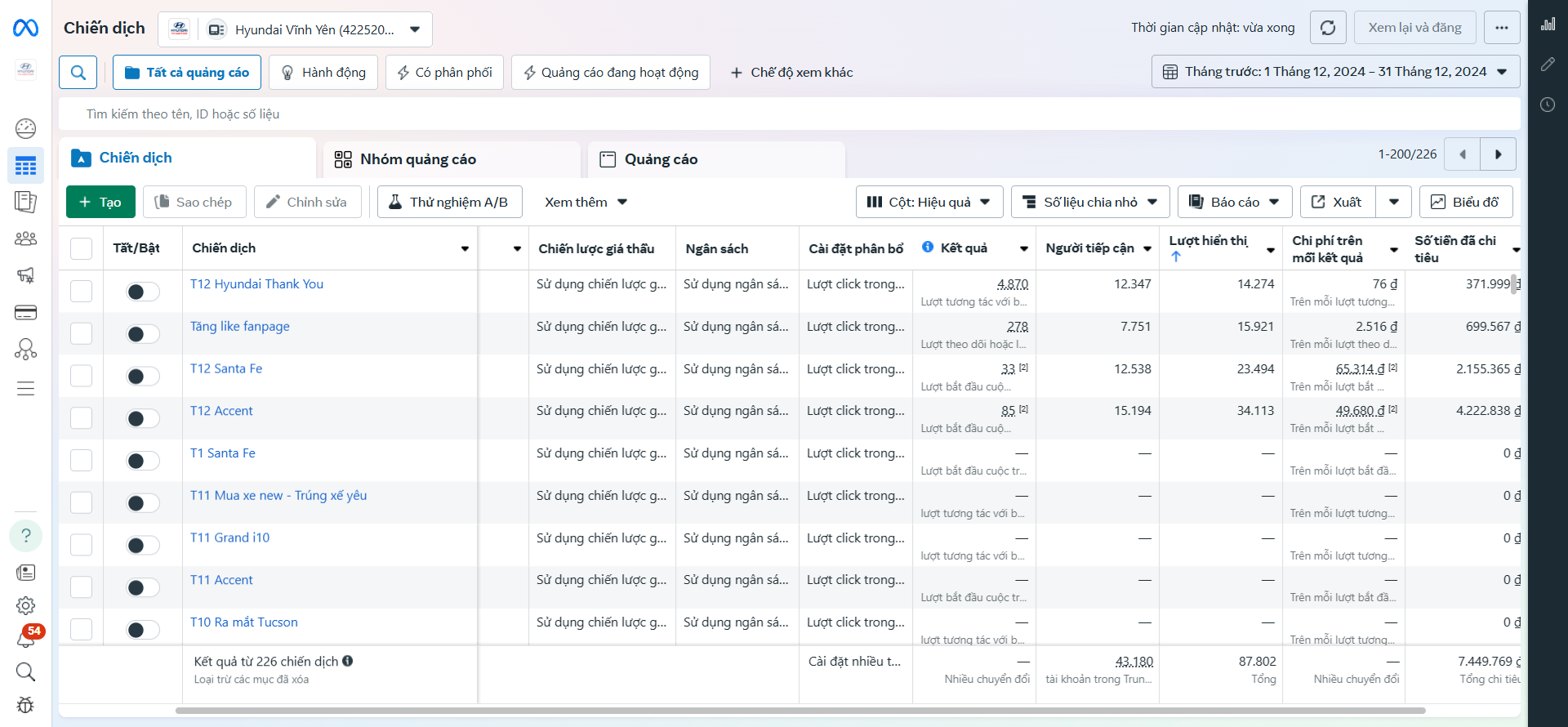
Task: Open the billing card icon in sidebar
Action: (x=26, y=313)
